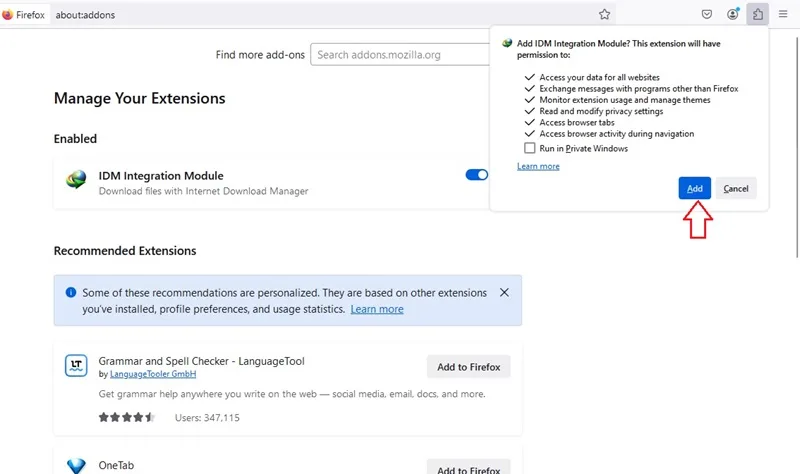
Task: Open the extensions puzzle-piece toolbar button
Action: [758, 14]
